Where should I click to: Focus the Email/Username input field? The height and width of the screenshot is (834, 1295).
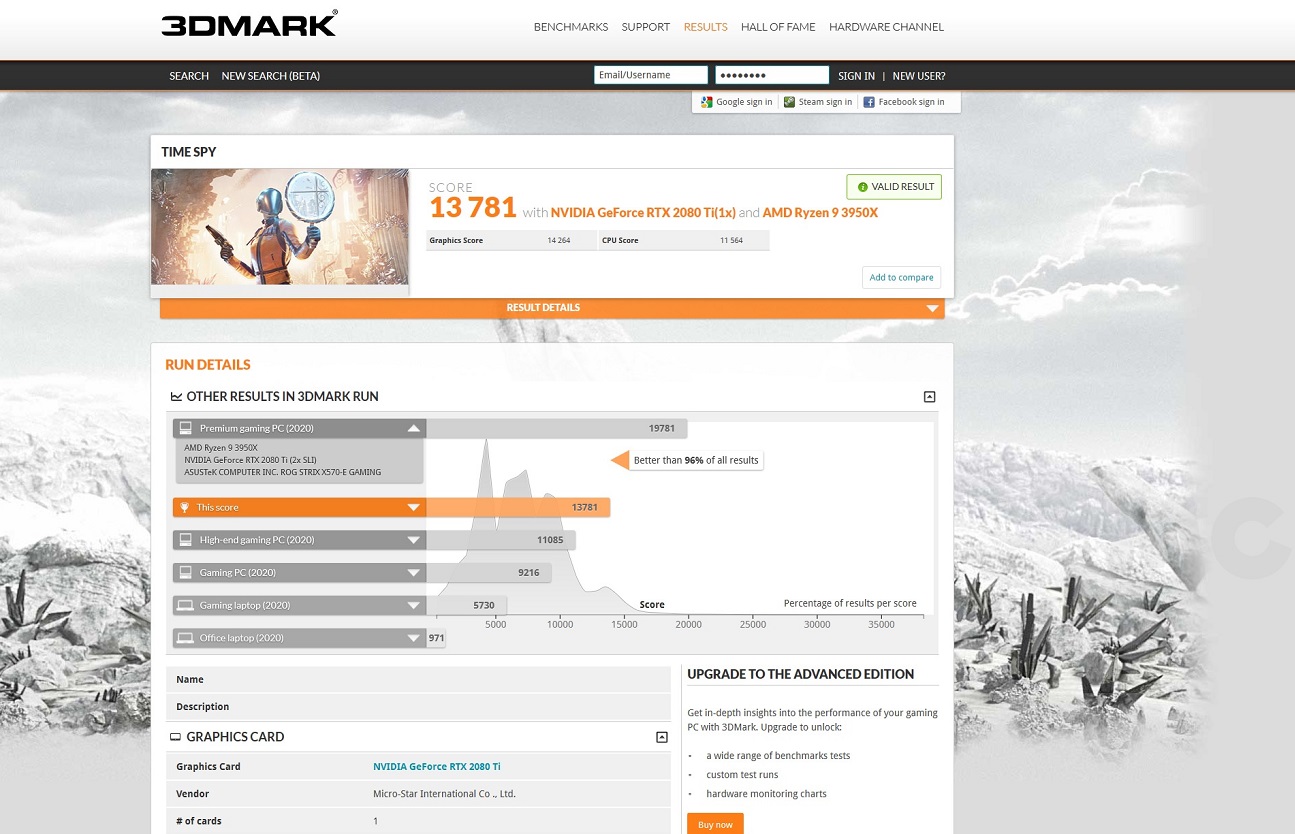click(x=650, y=75)
